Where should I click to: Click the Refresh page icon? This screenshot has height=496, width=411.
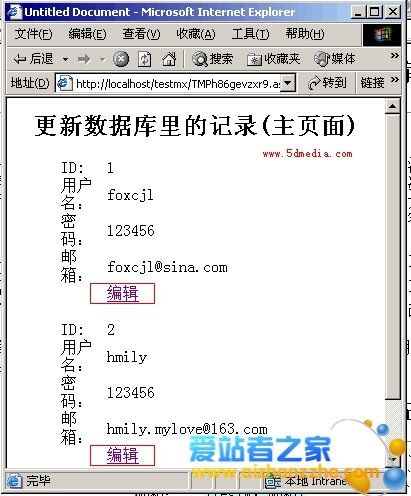tap(145, 59)
